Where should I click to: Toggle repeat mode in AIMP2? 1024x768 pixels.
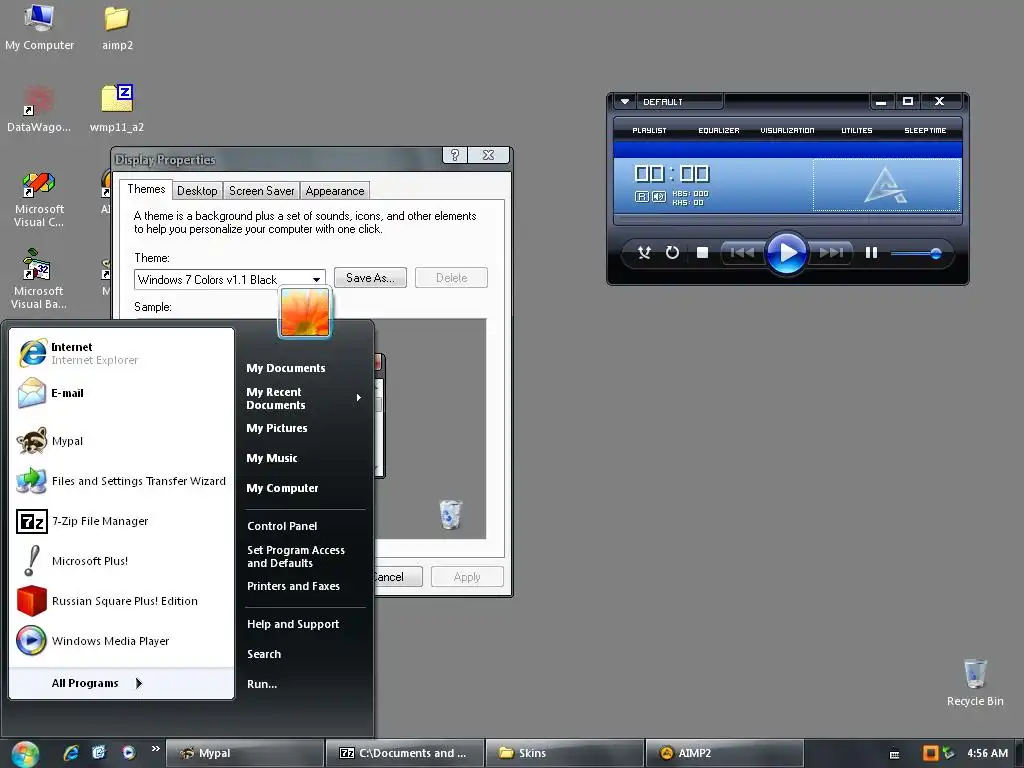click(672, 252)
